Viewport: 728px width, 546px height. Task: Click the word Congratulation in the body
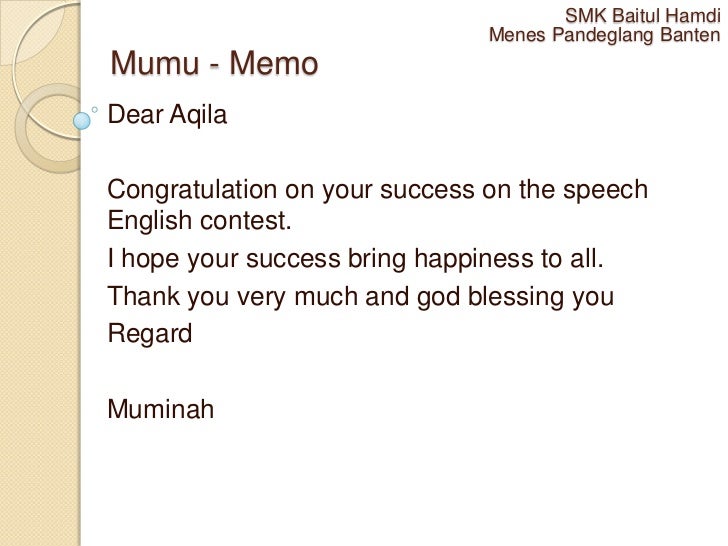[192, 190]
